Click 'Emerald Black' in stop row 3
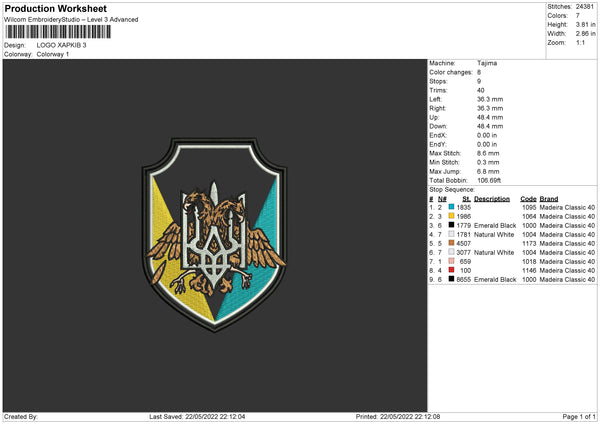Screen dimensions: 600x424 (x=495, y=225)
